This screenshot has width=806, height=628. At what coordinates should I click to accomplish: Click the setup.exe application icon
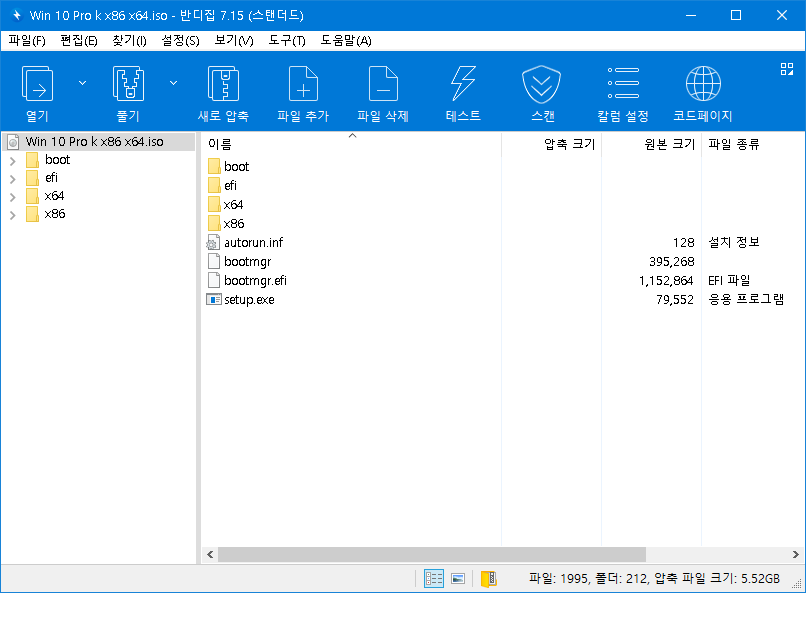coord(213,299)
